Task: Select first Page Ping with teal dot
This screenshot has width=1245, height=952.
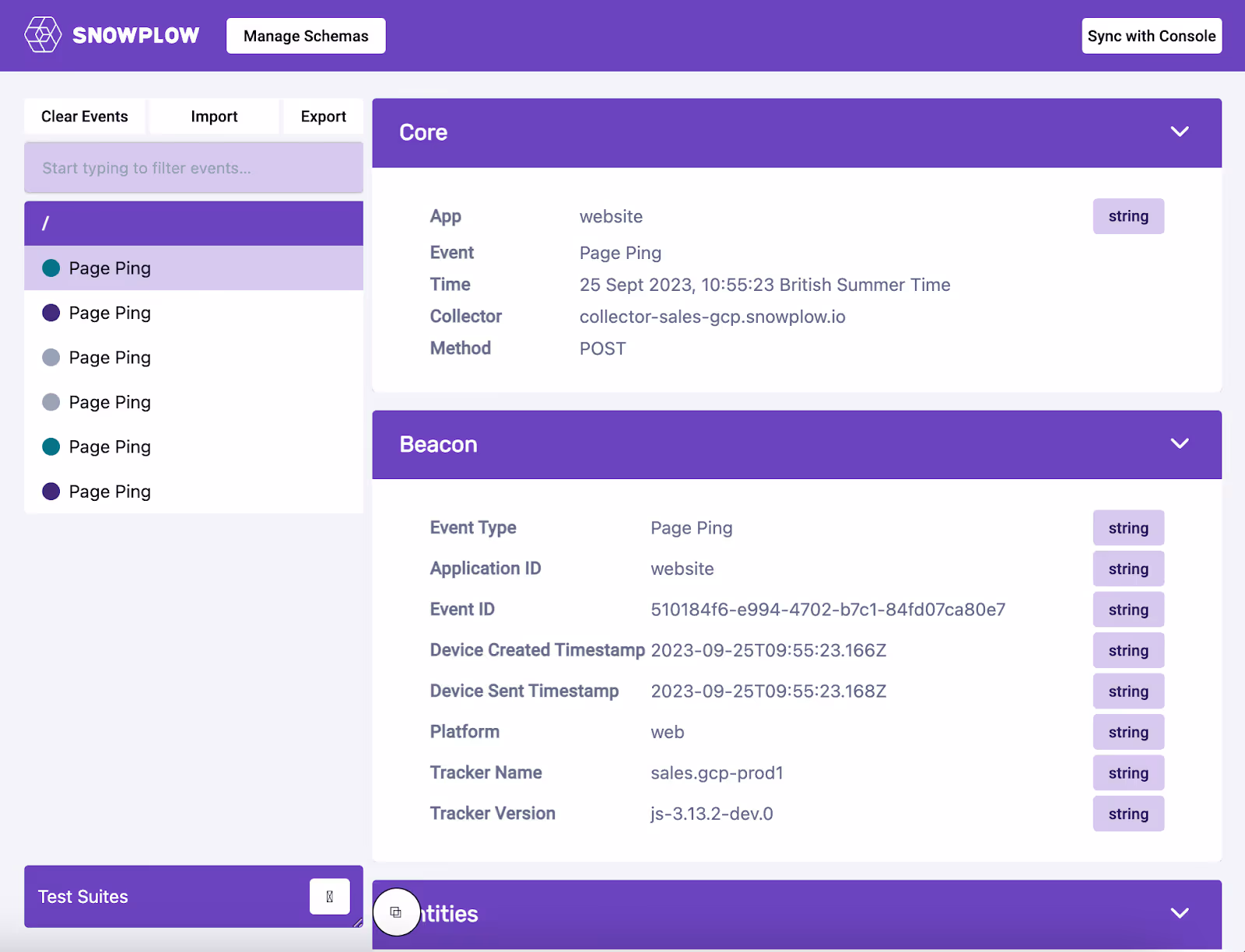Action: coord(194,268)
